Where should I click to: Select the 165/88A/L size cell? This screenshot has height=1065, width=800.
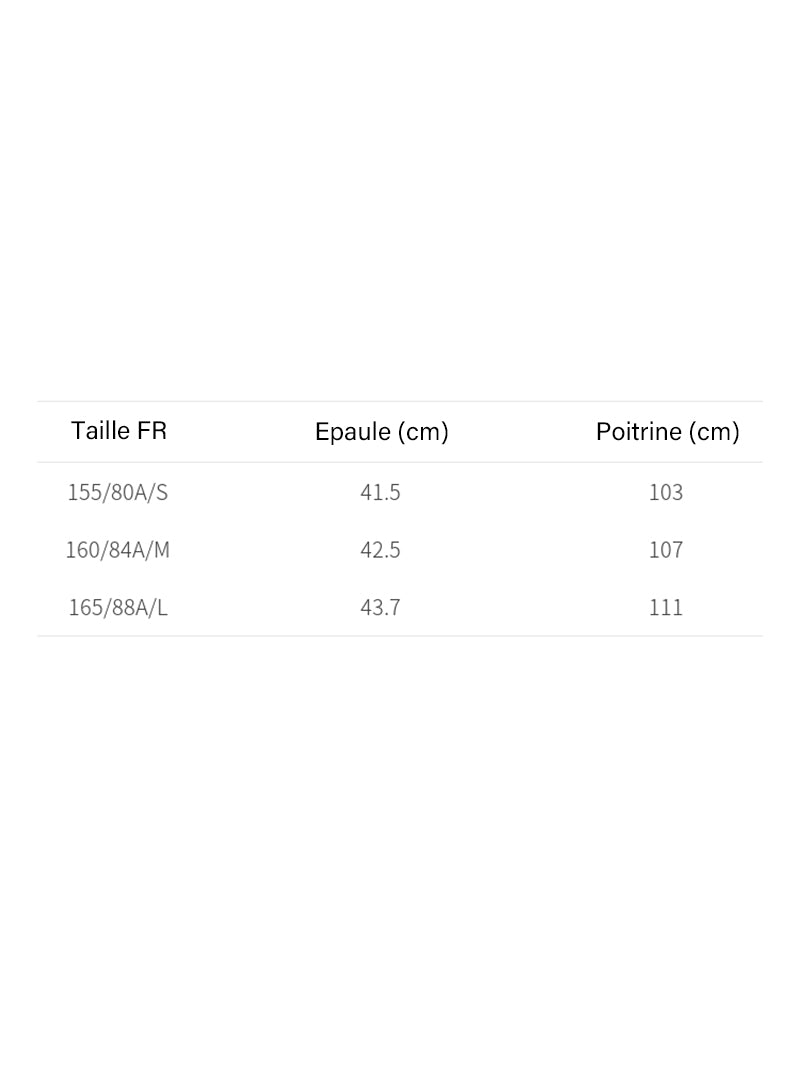pyautogui.click(x=118, y=607)
